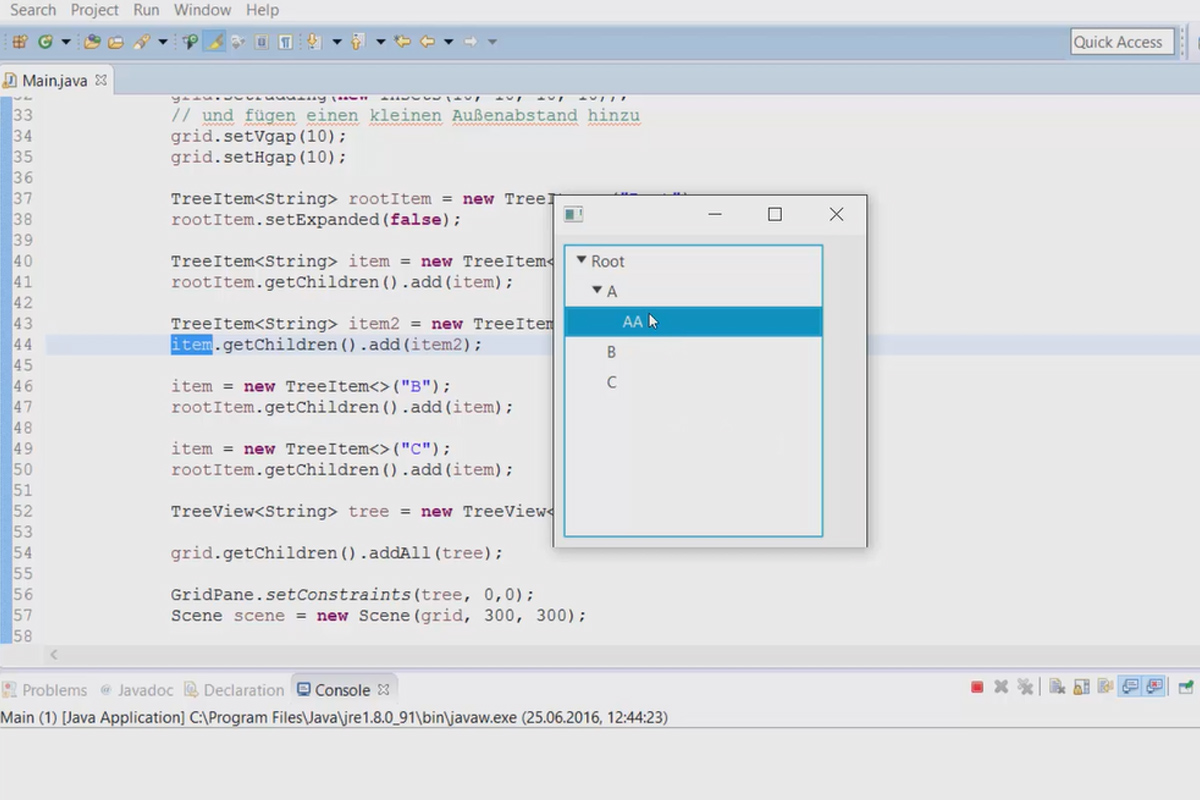
Task: Open the back navigation history dropdown
Action: pyautogui.click(x=446, y=41)
